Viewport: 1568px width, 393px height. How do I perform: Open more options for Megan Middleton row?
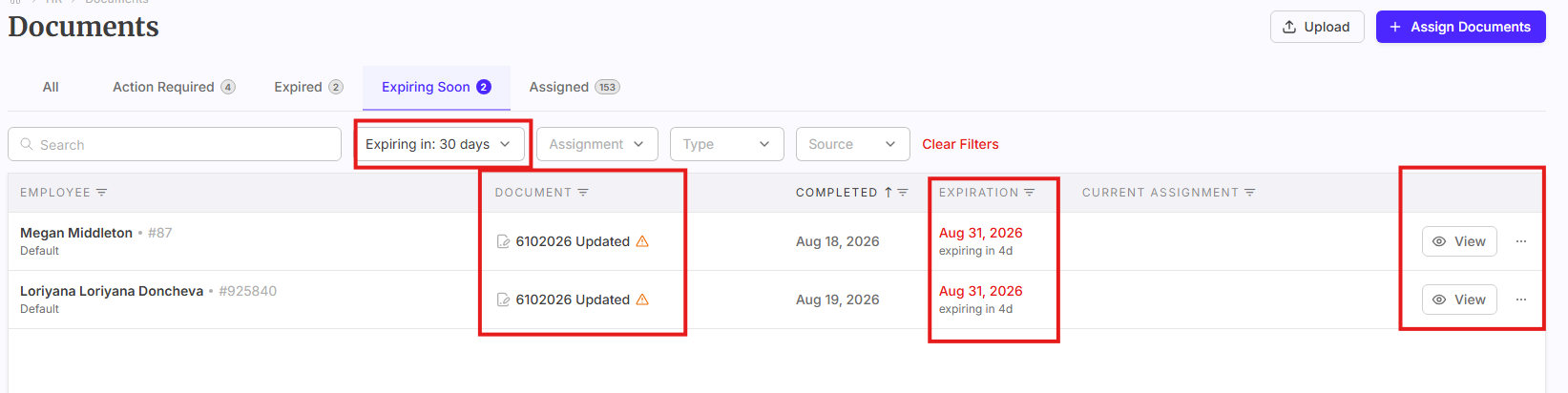[x=1521, y=241]
